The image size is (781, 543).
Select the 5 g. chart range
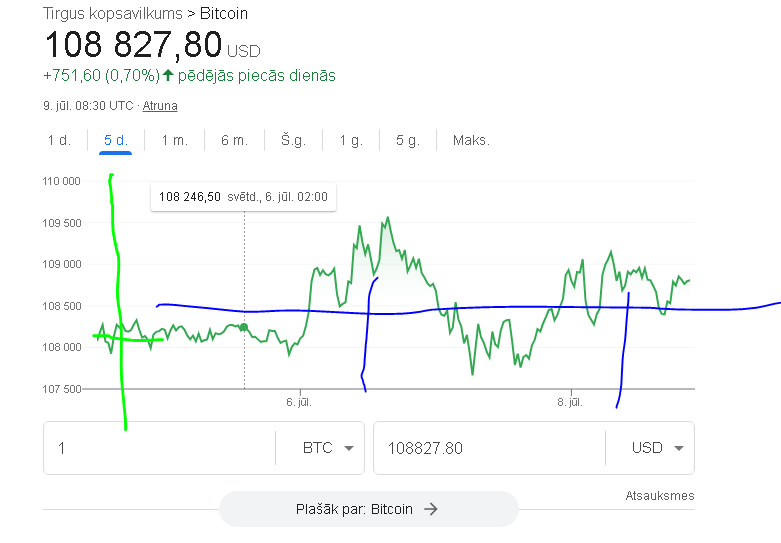tap(408, 140)
